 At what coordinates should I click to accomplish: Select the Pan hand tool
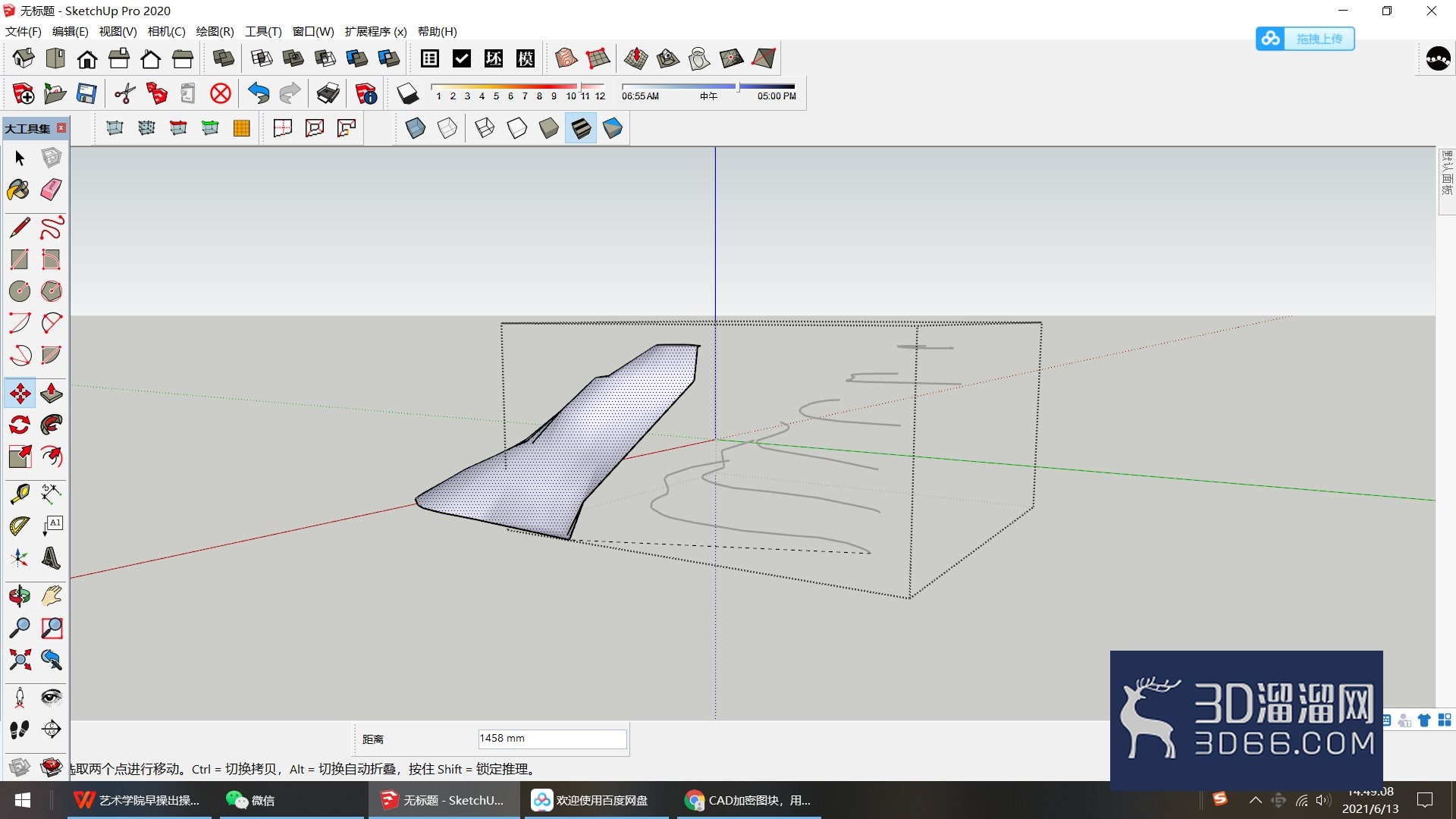[x=52, y=596]
